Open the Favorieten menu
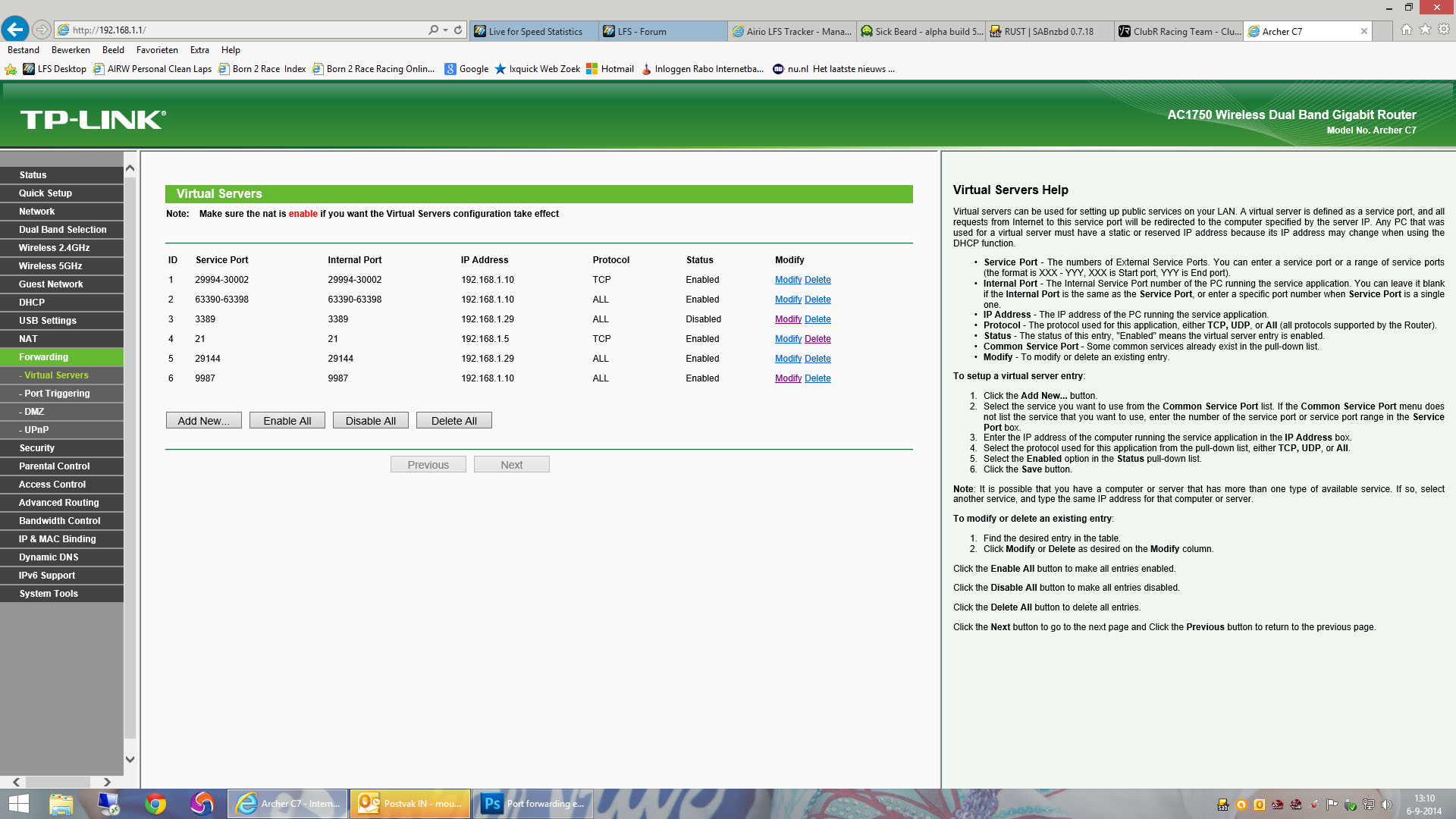 tap(157, 50)
